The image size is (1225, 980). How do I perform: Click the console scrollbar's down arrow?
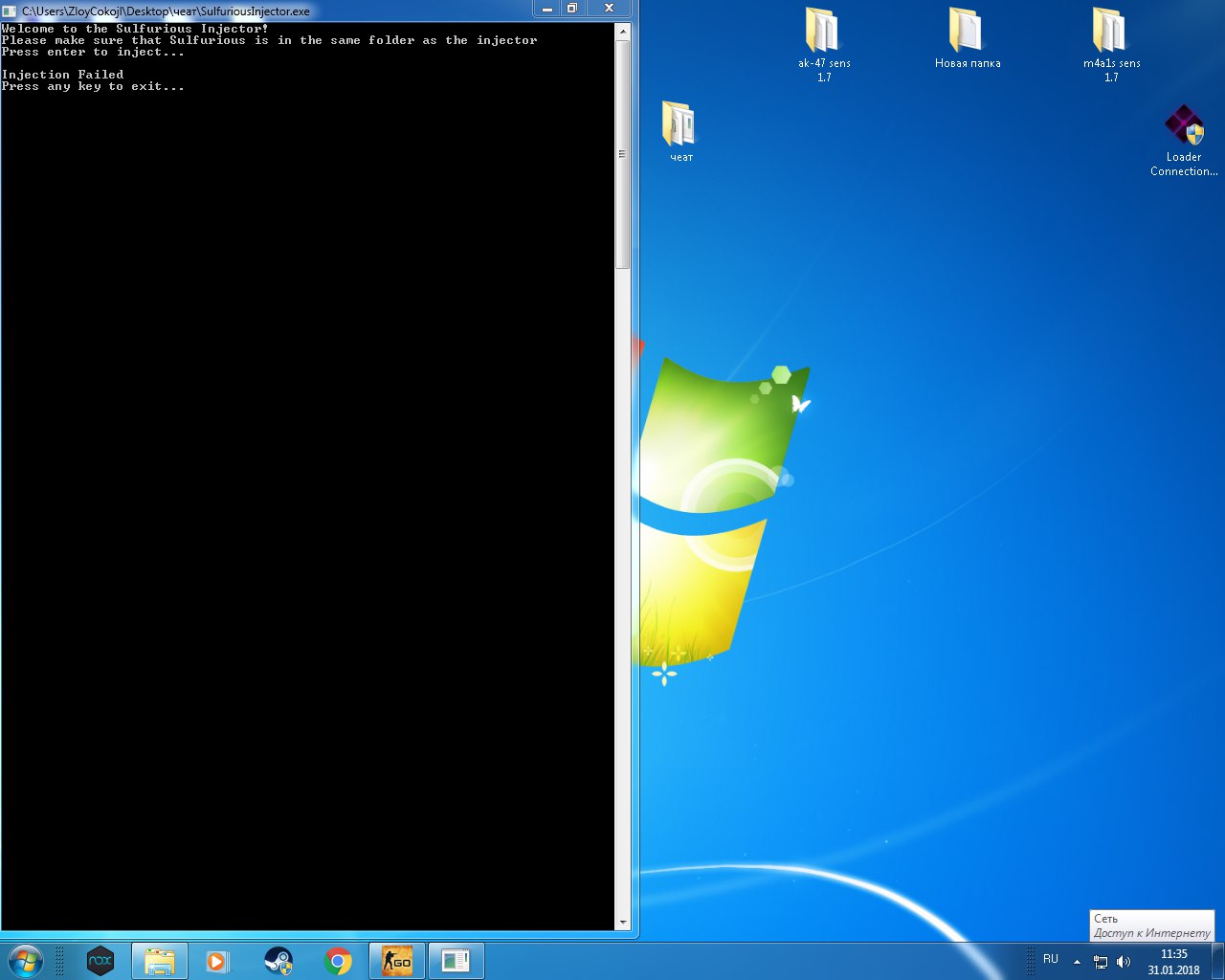tap(623, 923)
